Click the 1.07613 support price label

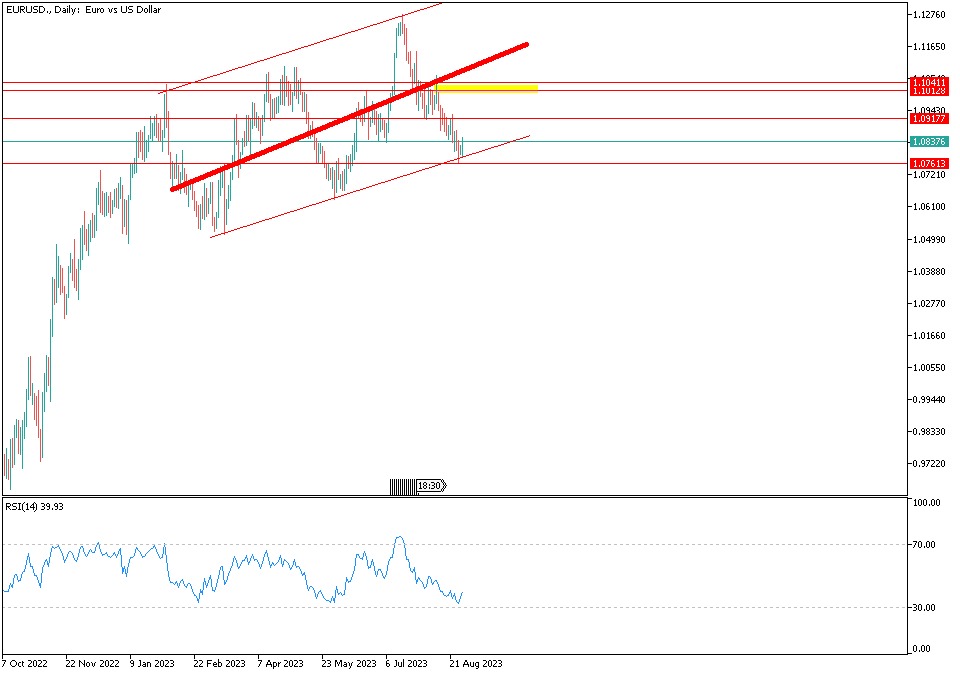(928, 163)
